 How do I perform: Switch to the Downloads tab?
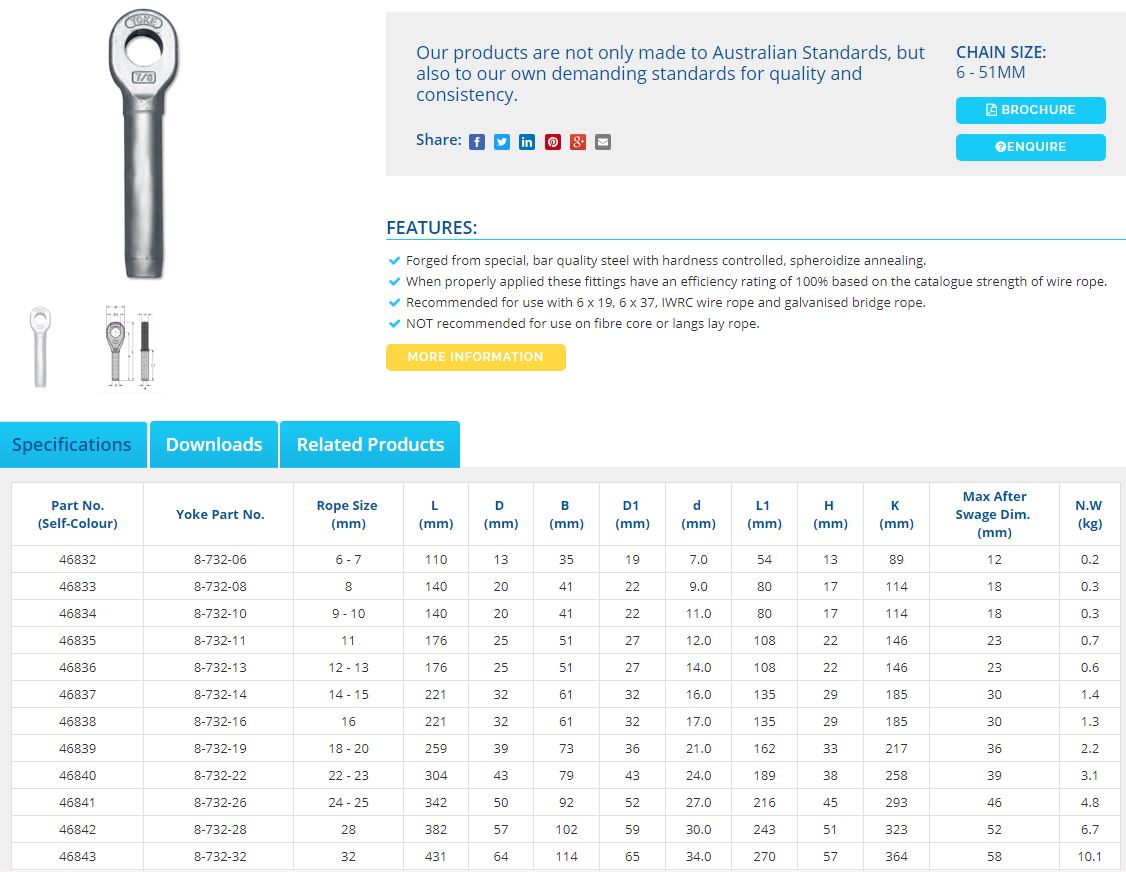pyautogui.click(x=214, y=445)
